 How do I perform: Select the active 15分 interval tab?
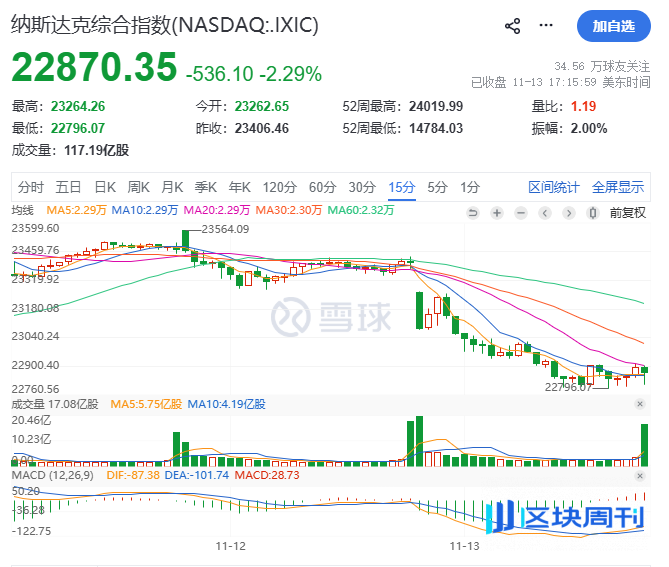click(x=401, y=187)
